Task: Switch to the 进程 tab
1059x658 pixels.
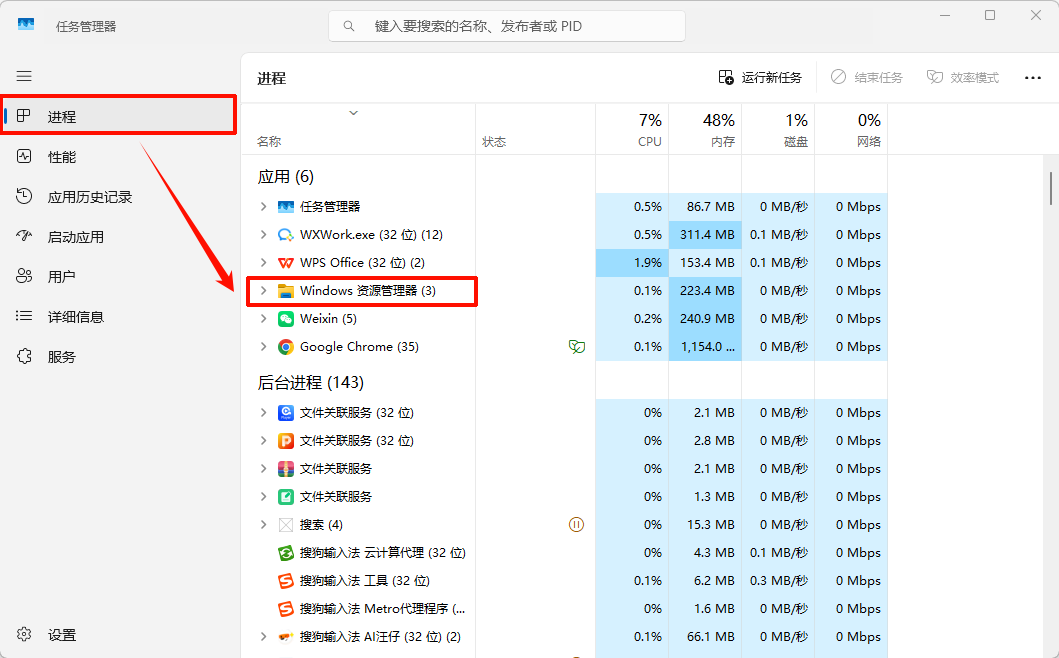Action: 119,116
